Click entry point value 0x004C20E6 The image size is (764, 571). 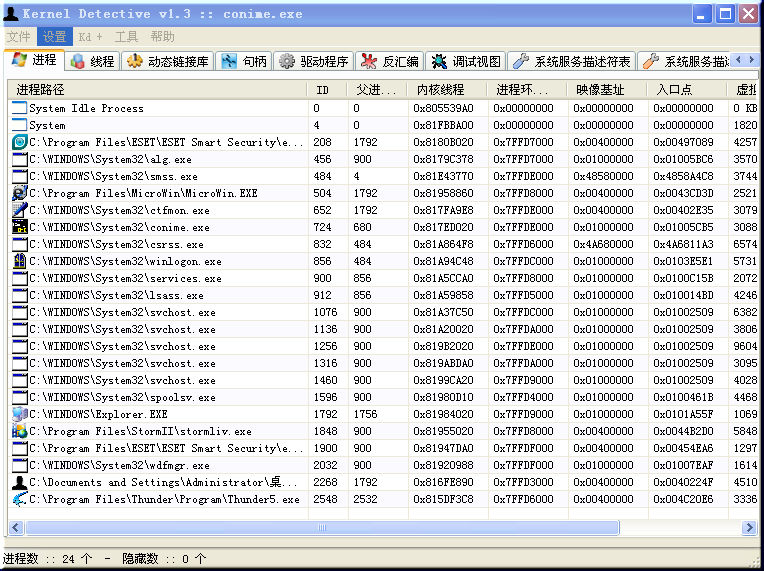(x=683, y=499)
